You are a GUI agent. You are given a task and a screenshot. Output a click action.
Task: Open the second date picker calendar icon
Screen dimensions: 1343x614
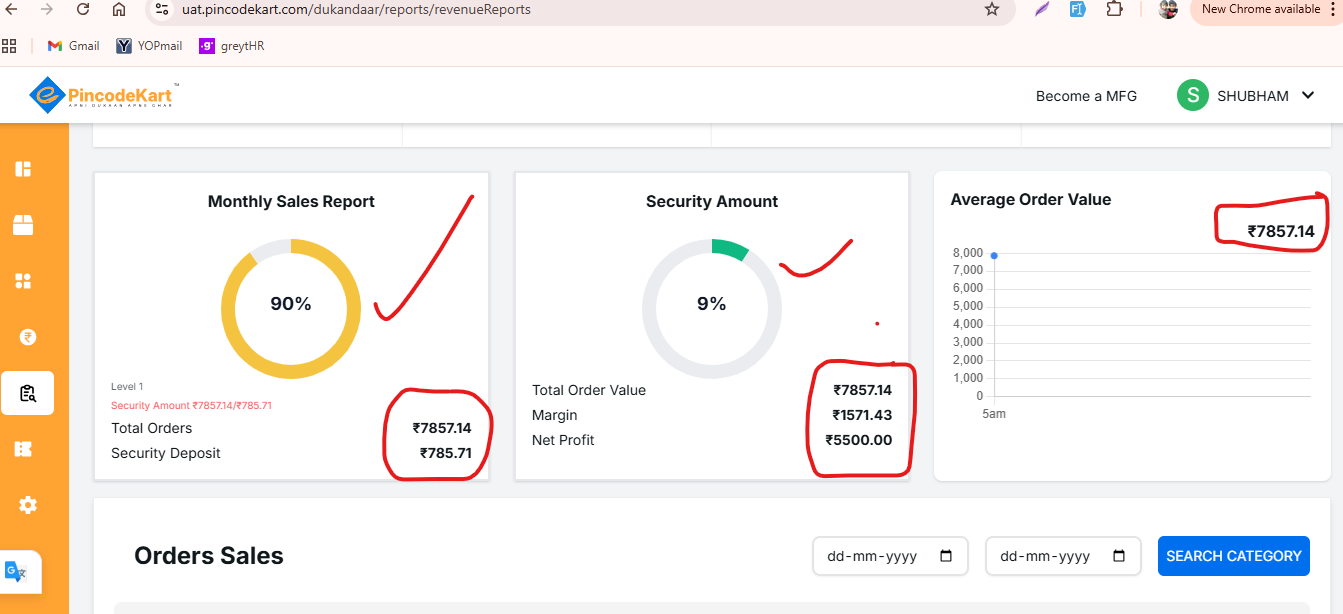1119,556
